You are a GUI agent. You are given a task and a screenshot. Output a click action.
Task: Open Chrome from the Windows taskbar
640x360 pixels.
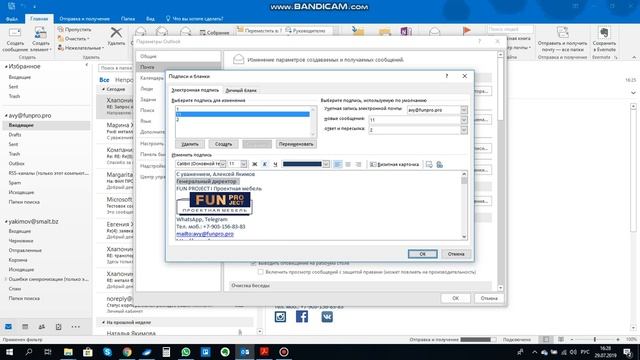127,352
